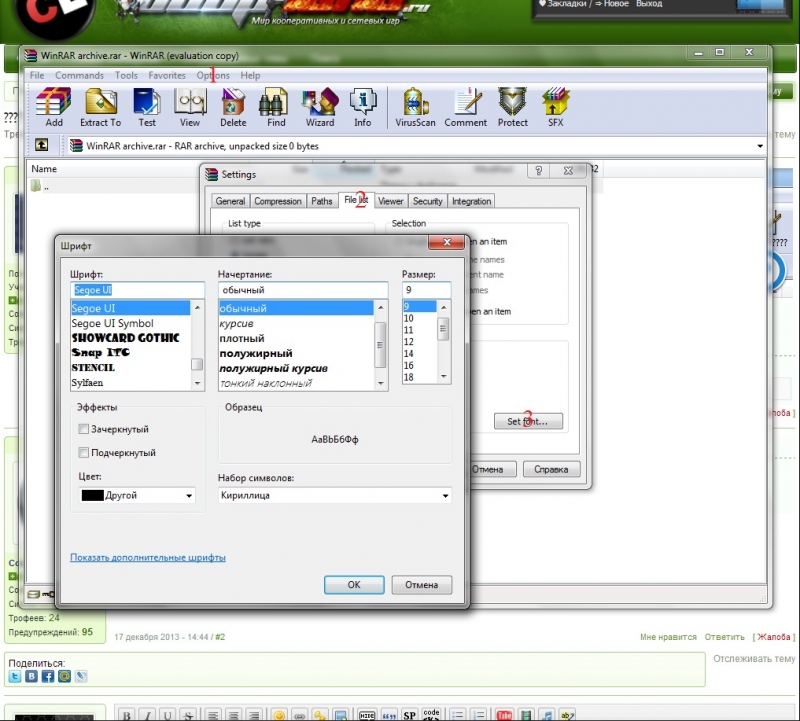Screen dimensions: 800x721
Task: Share via the VK icon
Action: [x=31, y=677]
